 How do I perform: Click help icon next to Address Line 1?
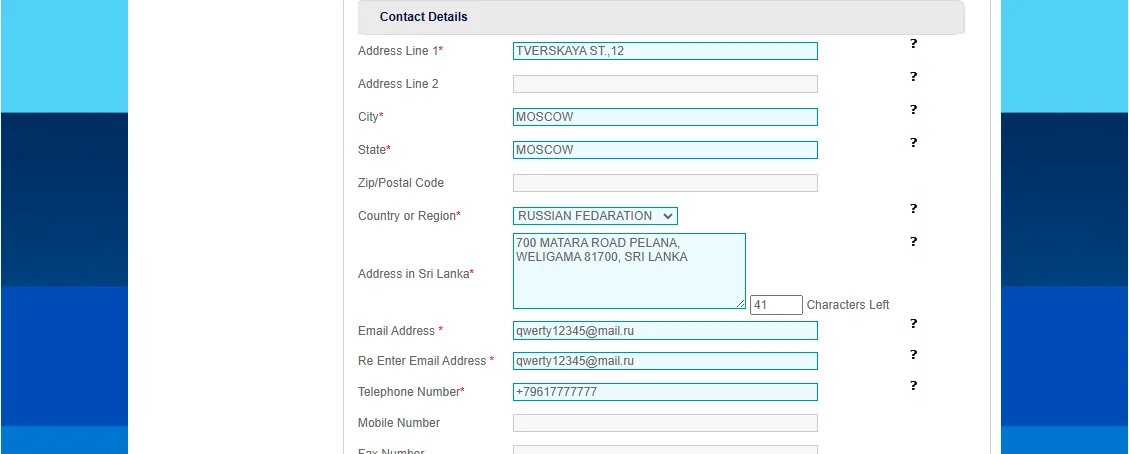coord(913,44)
